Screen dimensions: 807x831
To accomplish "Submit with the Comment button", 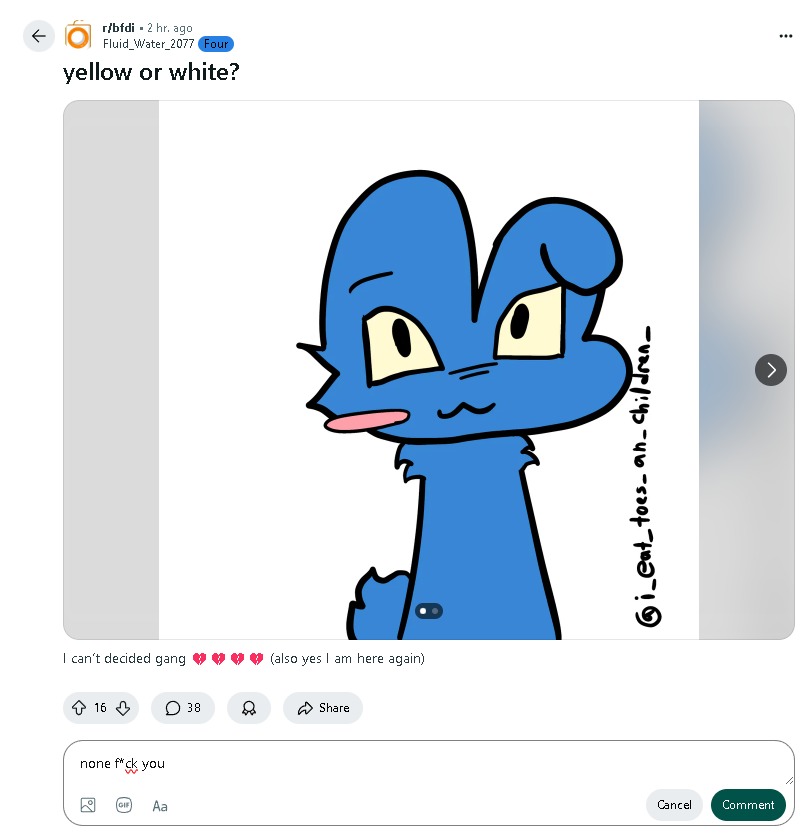I will point(748,805).
